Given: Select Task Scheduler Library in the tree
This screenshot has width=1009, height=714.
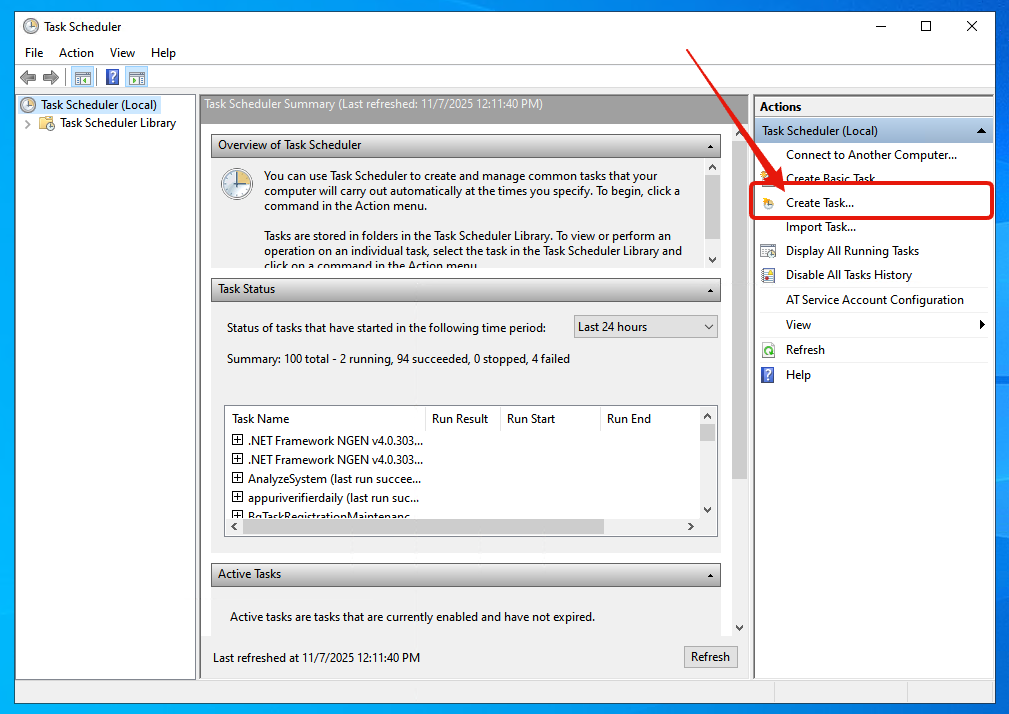Looking at the screenshot, I should click(x=118, y=123).
